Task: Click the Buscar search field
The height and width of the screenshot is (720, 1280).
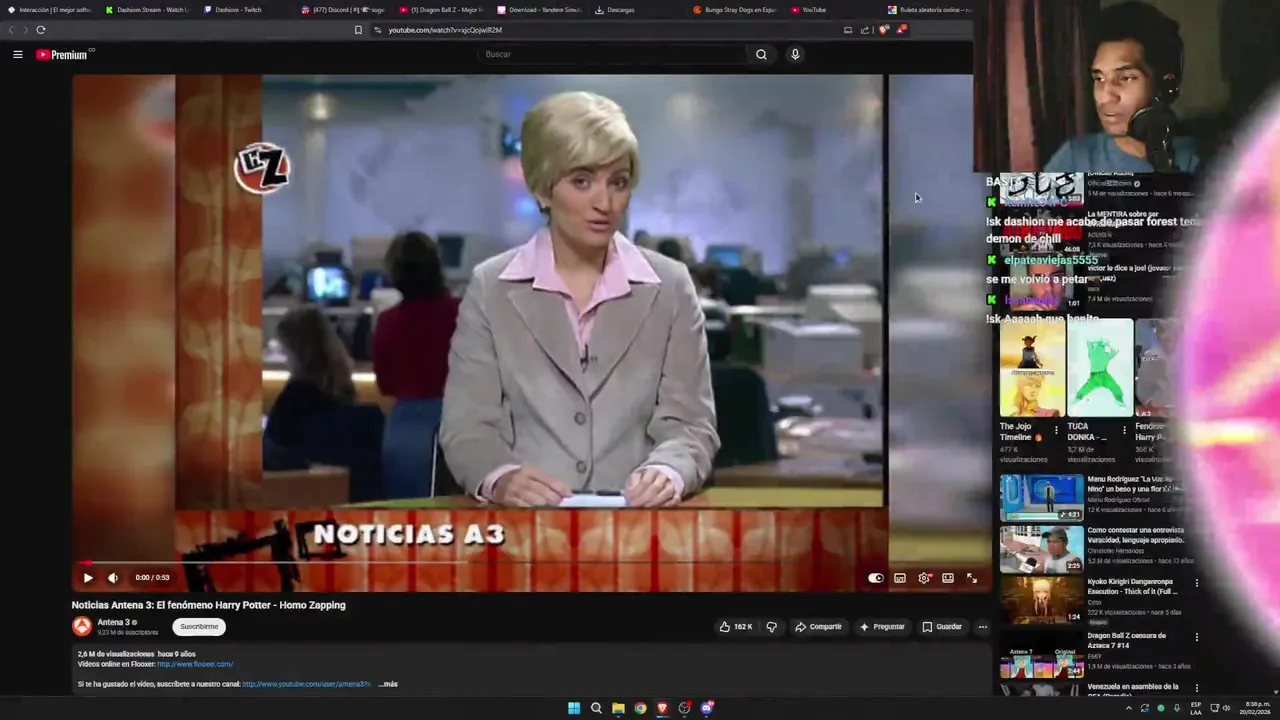Action: point(612,54)
